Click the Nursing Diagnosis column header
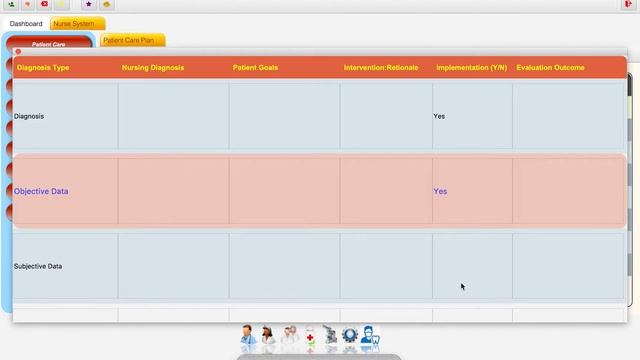This screenshot has height=360, width=640. click(153, 68)
